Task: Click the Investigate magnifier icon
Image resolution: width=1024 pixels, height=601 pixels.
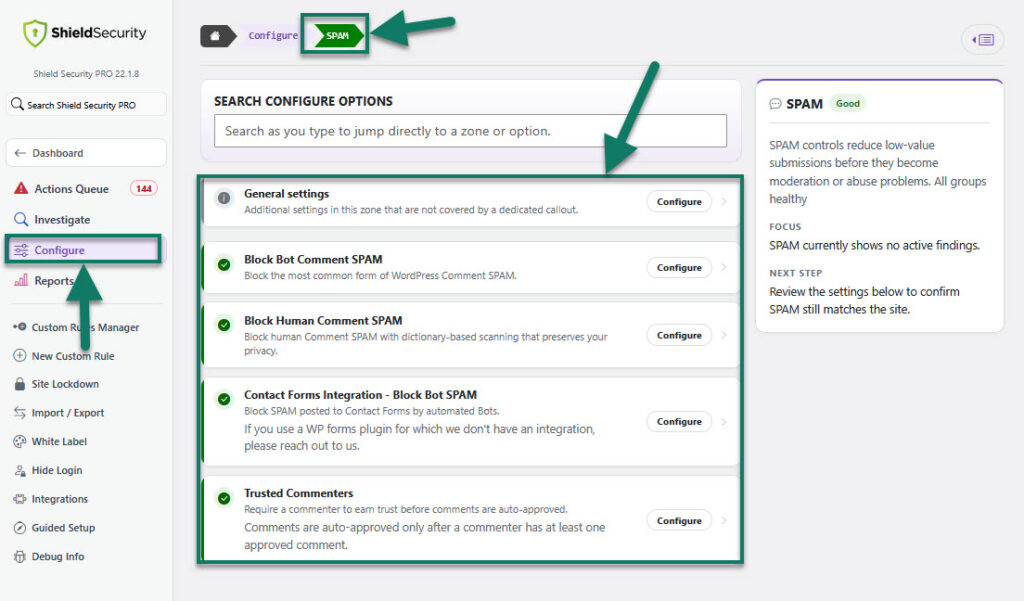Action: click(x=21, y=219)
